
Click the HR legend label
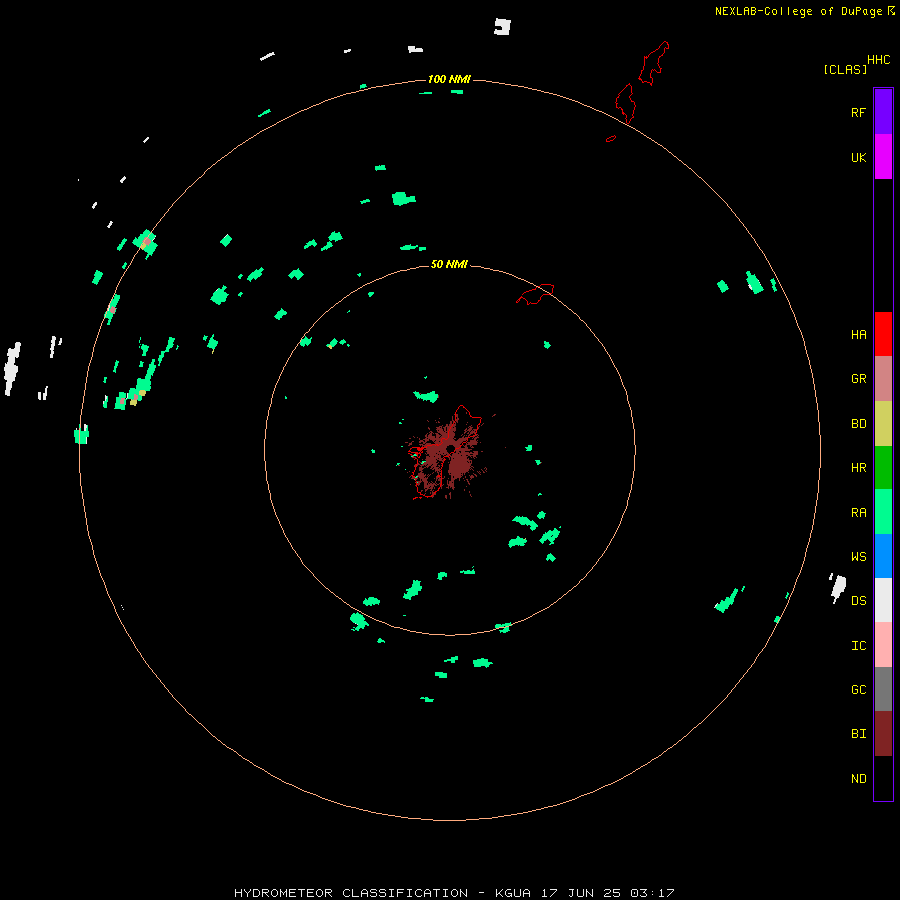[858, 468]
